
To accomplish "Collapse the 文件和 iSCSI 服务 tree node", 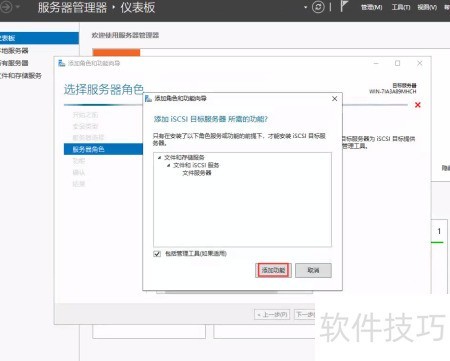I will [169, 165].
